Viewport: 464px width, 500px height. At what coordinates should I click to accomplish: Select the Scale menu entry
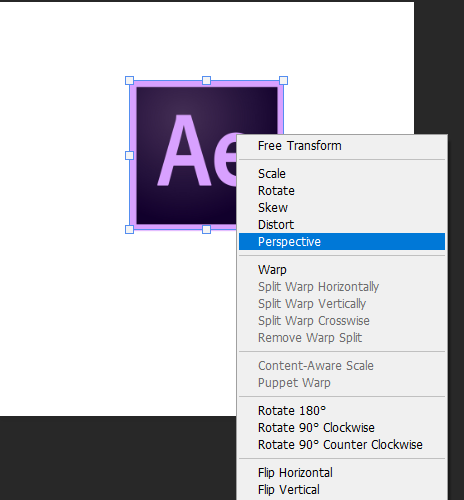(x=342, y=174)
